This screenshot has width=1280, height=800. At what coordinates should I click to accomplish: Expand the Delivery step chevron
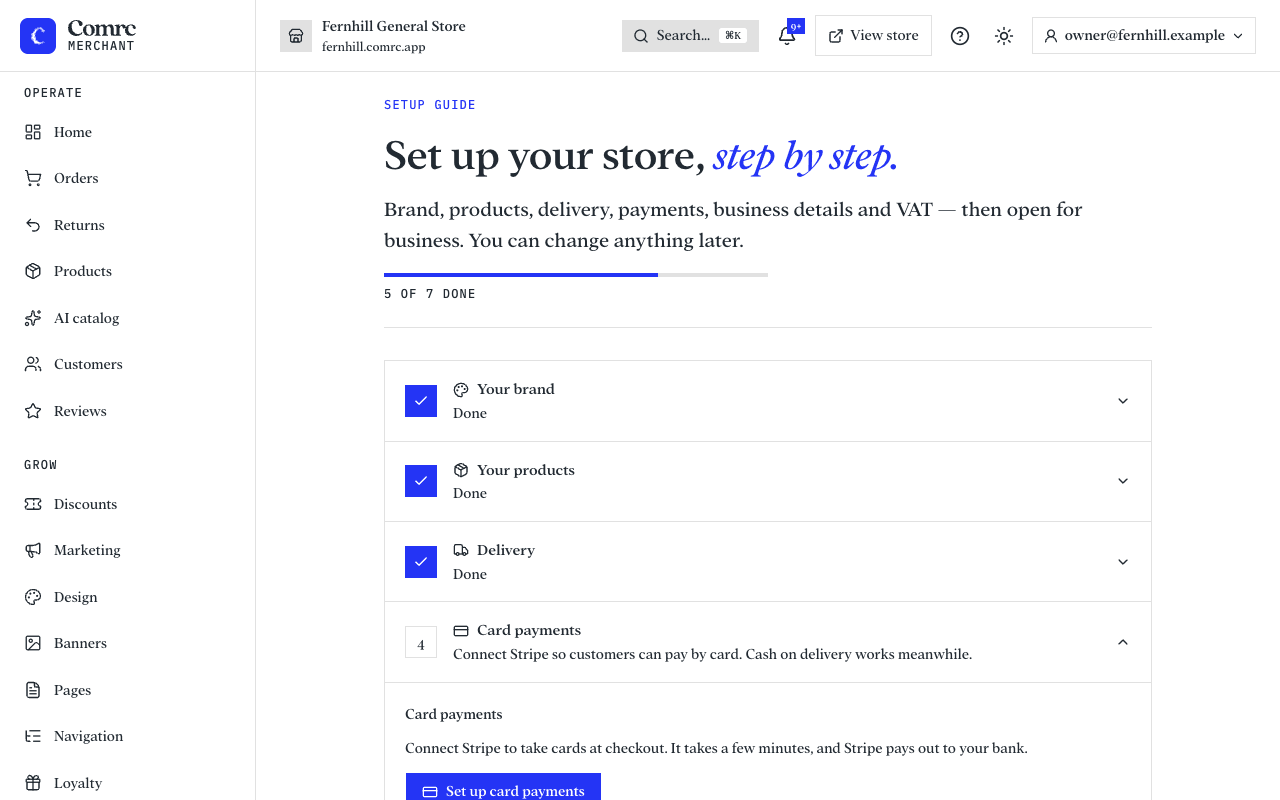1123,562
